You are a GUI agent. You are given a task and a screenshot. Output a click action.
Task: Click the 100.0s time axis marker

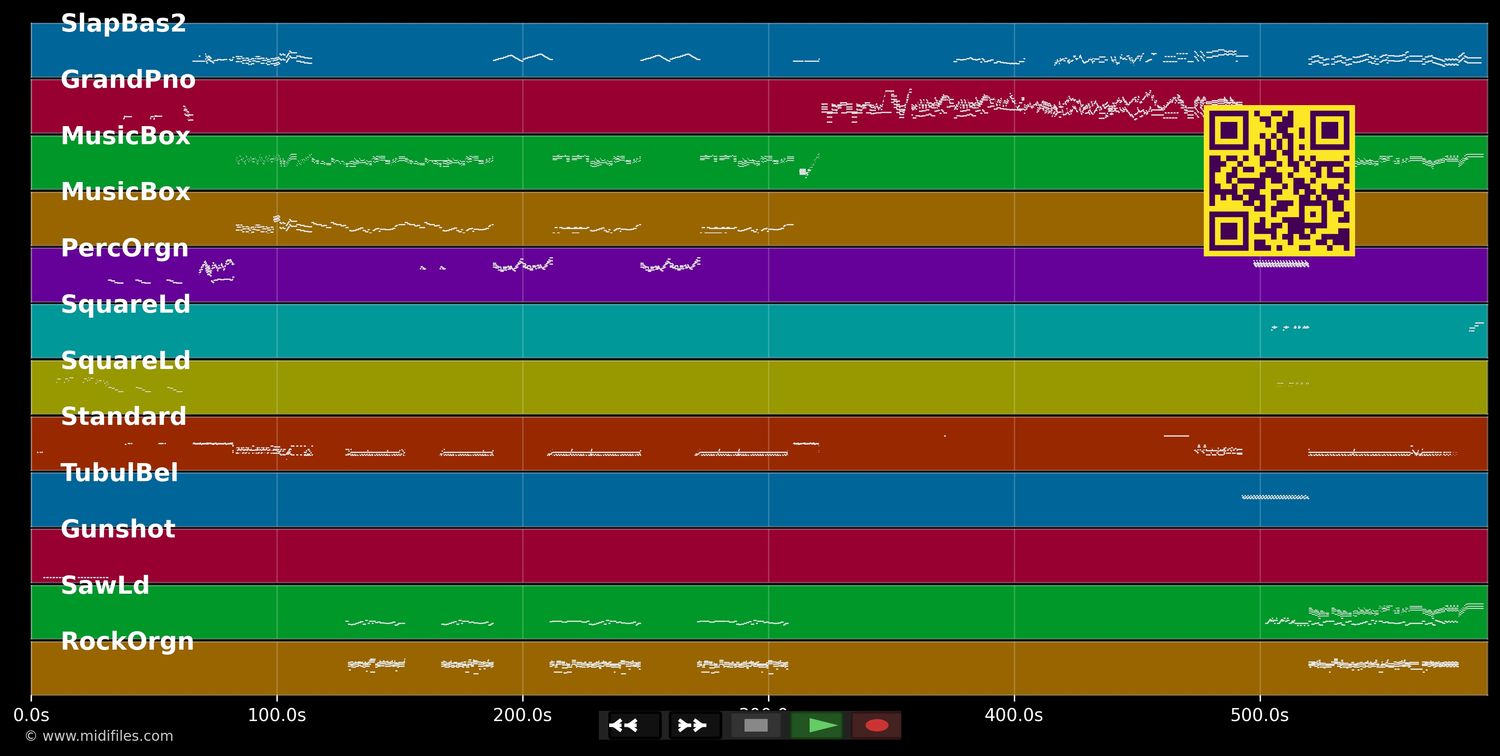tap(276, 715)
